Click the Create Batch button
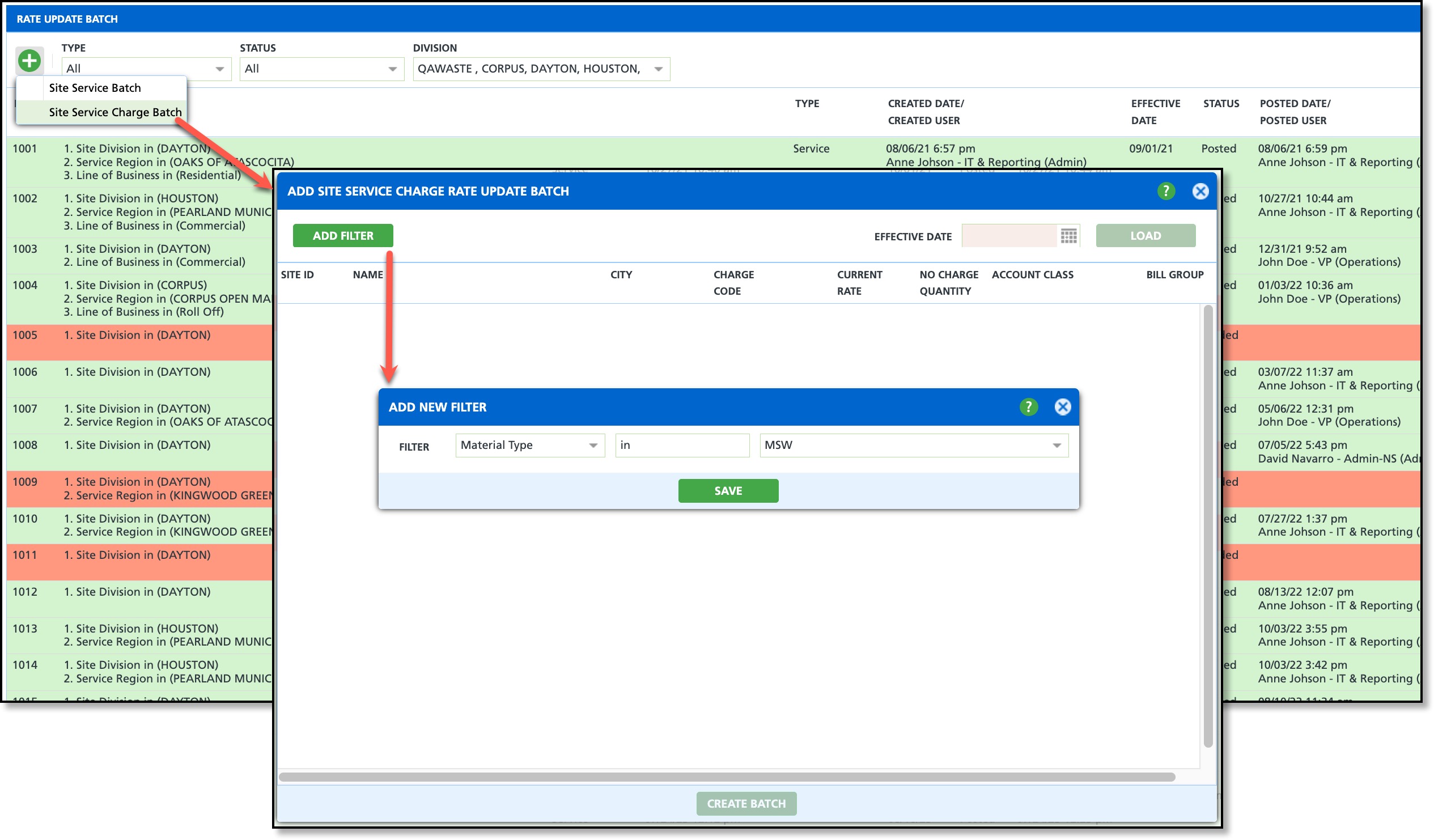Screen dimensions: 1434x840 tap(746, 804)
